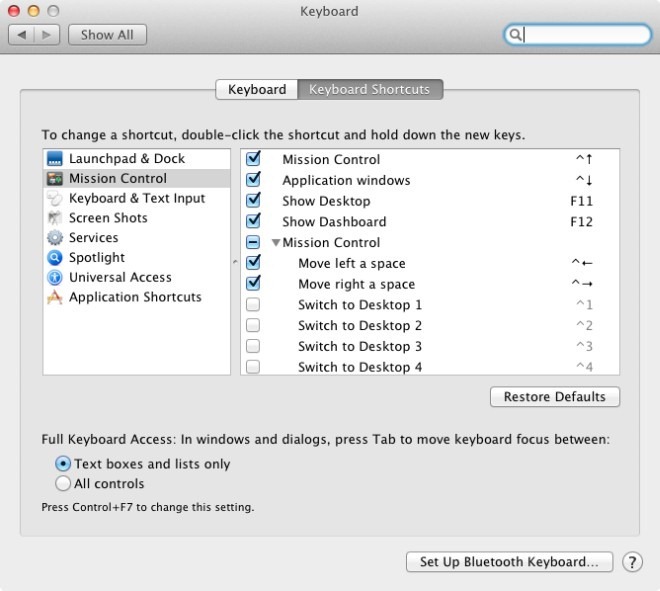Click the ^3 shortcut for Desktop 3
Screen dimensions: 660x591
(584, 346)
